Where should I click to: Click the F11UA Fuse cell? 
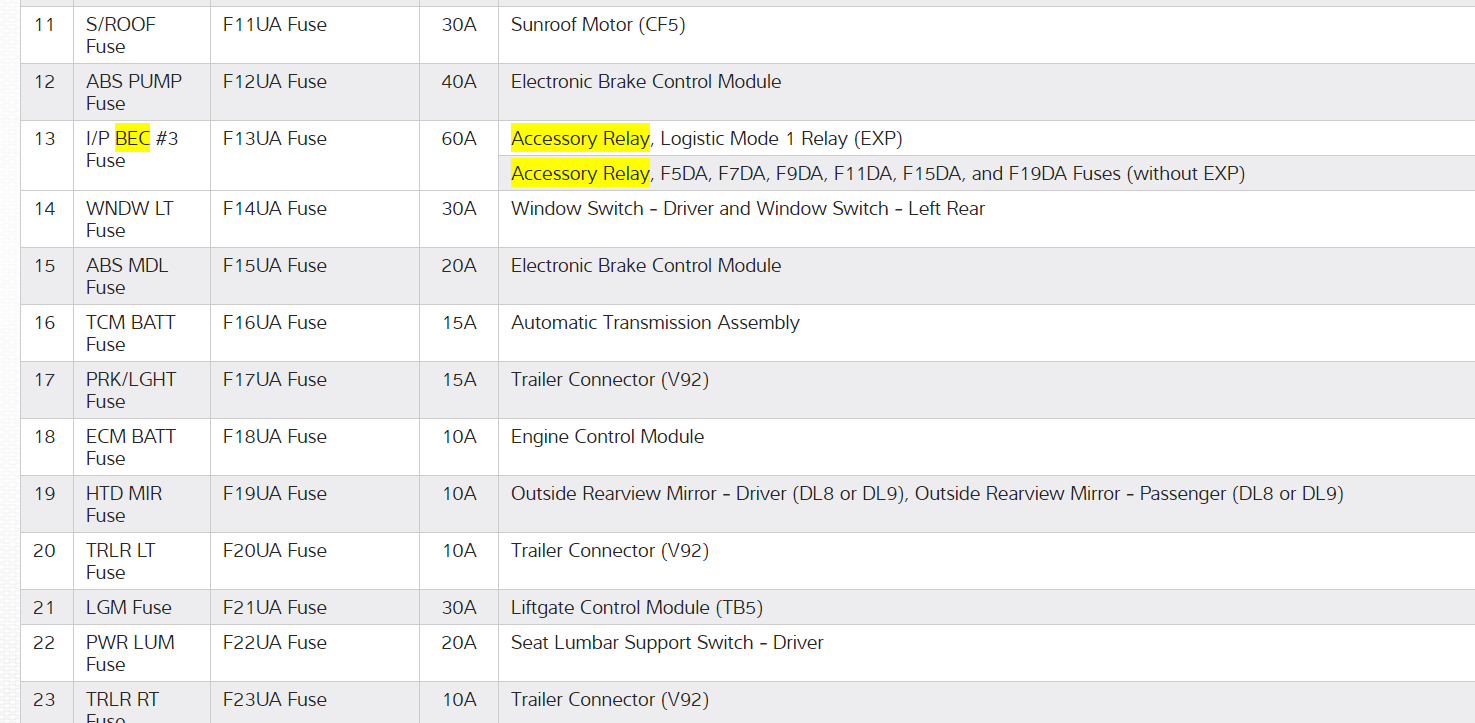[x=274, y=25]
